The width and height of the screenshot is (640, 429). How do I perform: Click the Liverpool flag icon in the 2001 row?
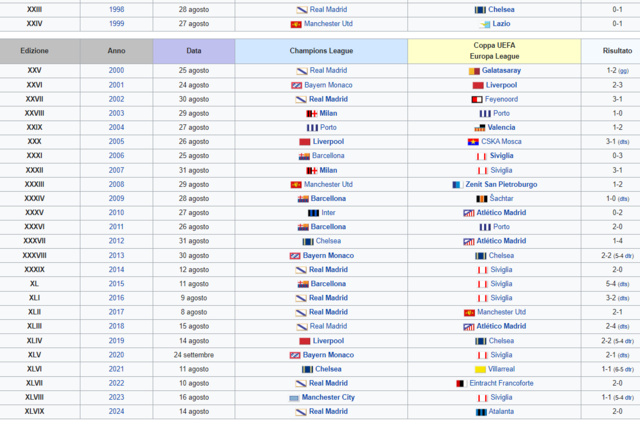[478, 85]
